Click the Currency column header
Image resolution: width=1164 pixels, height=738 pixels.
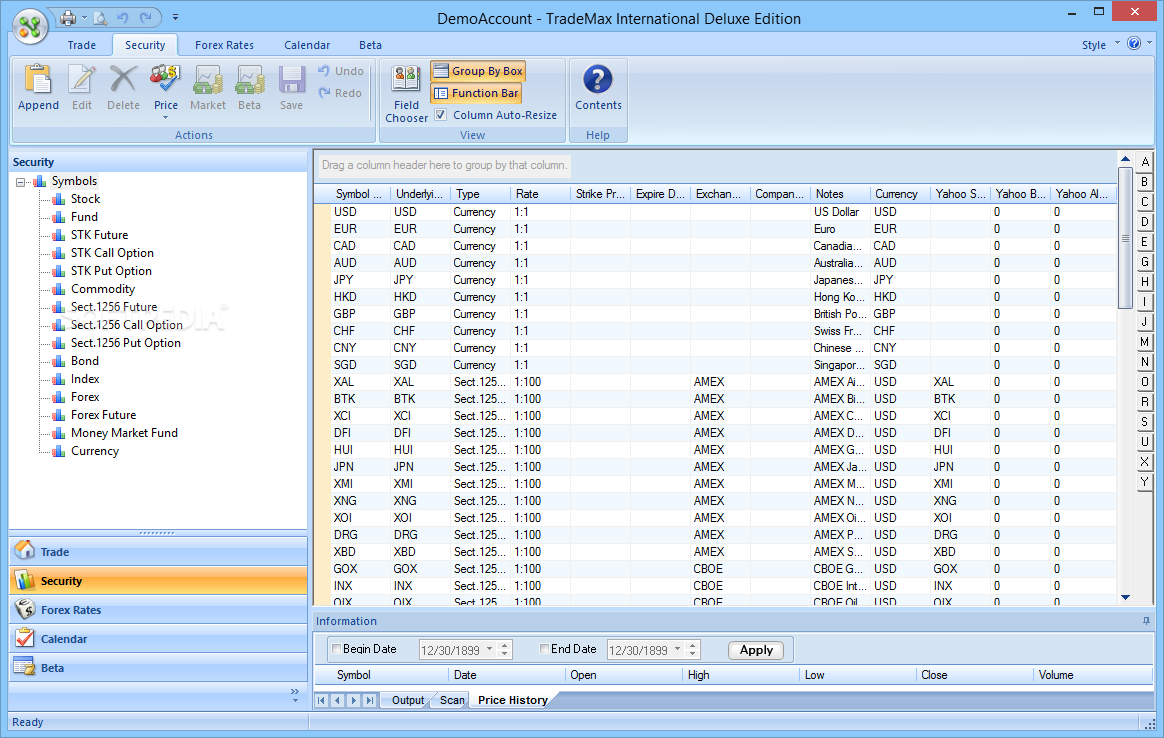900,194
